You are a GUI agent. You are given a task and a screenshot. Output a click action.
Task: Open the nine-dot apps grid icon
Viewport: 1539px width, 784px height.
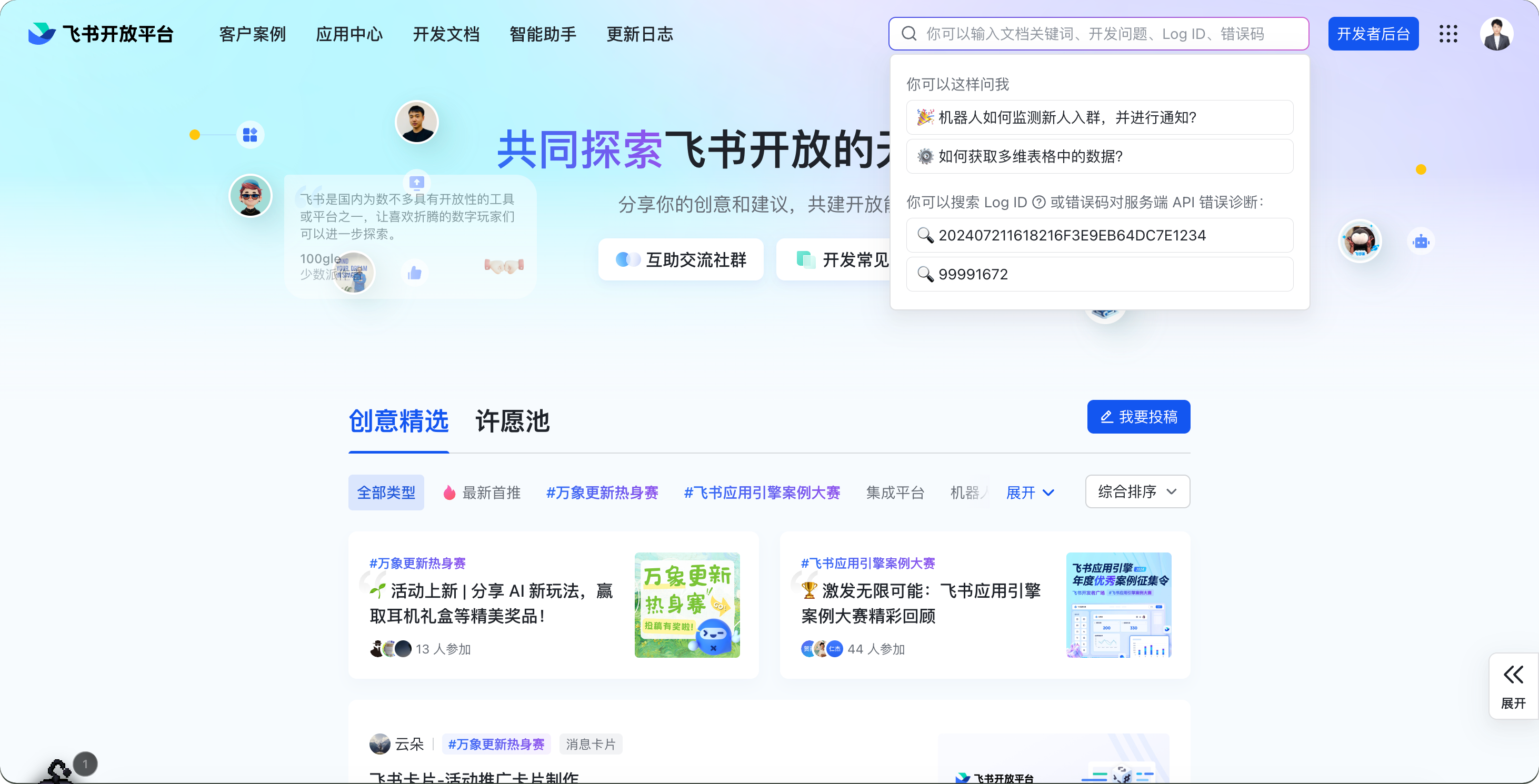[1448, 34]
